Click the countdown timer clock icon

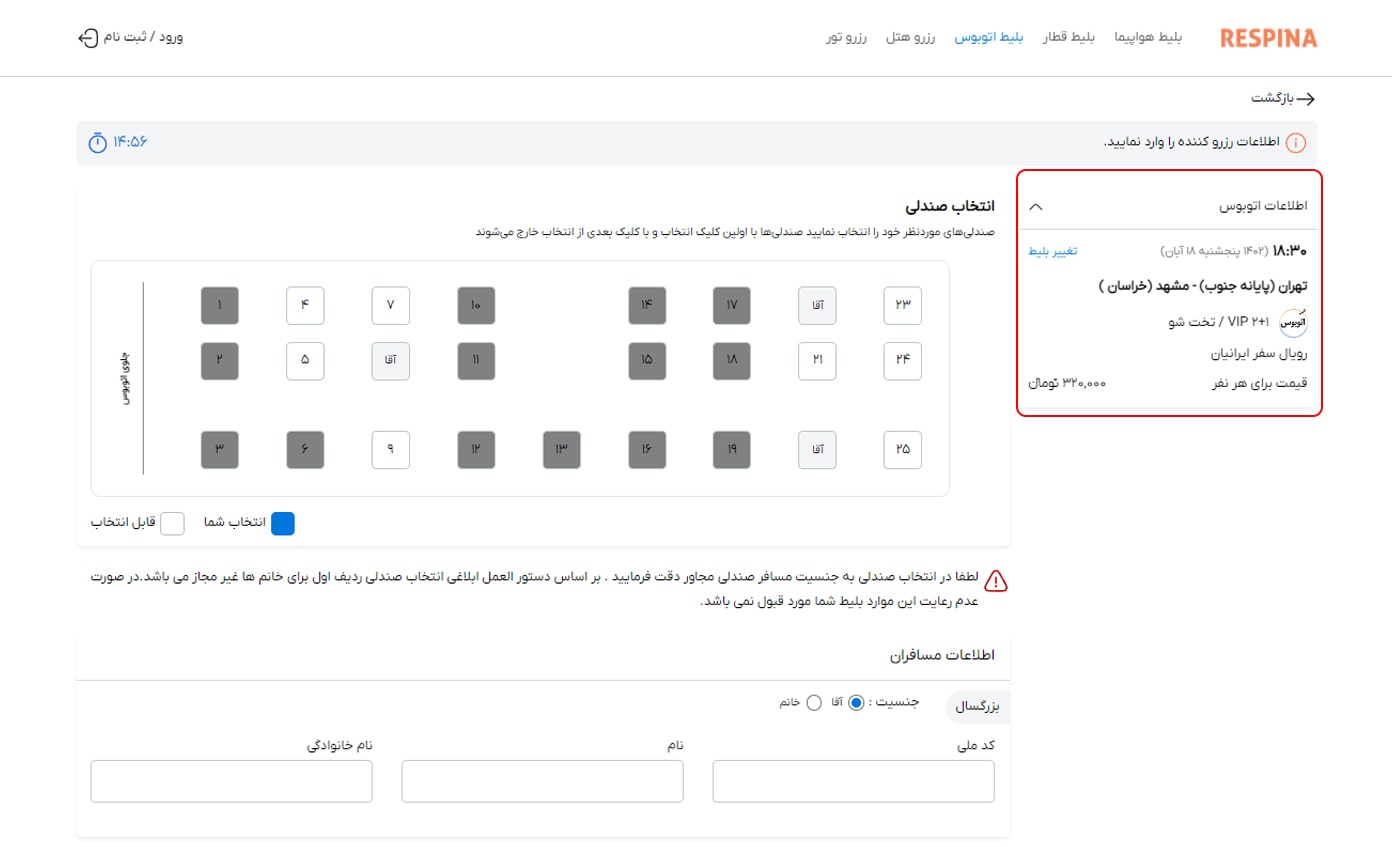point(96,143)
